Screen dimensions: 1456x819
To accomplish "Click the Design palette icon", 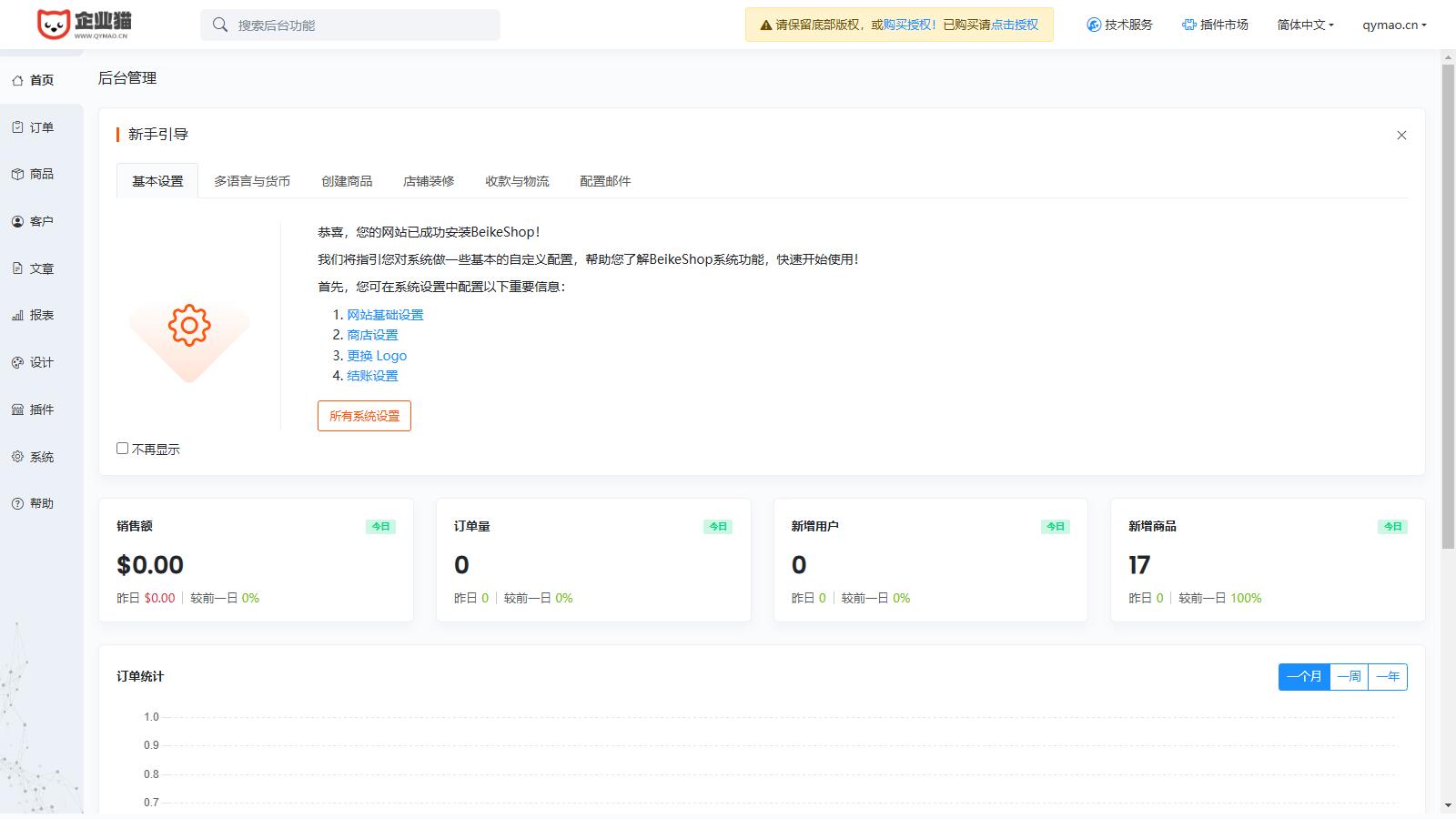I will (17, 362).
